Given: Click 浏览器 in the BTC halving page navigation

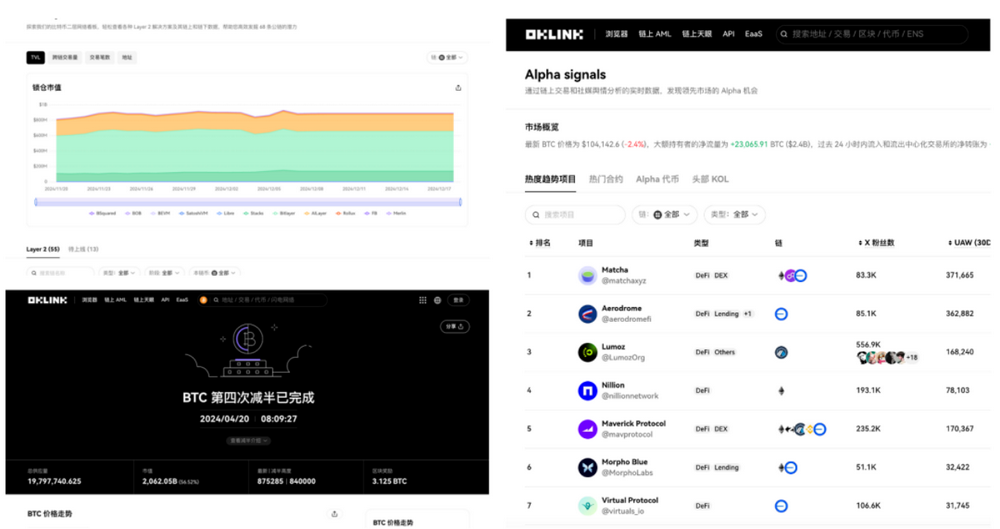Looking at the screenshot, I should tap(89, 300).
